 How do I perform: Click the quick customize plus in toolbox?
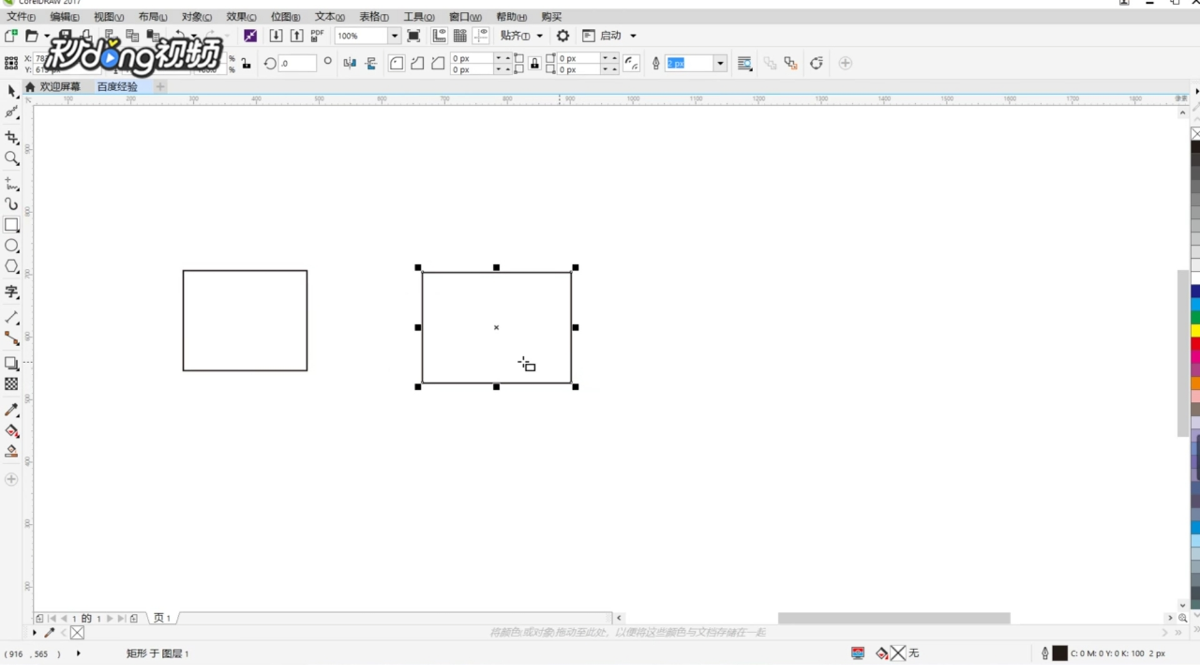pyautogui.click(x=11, y=480)
